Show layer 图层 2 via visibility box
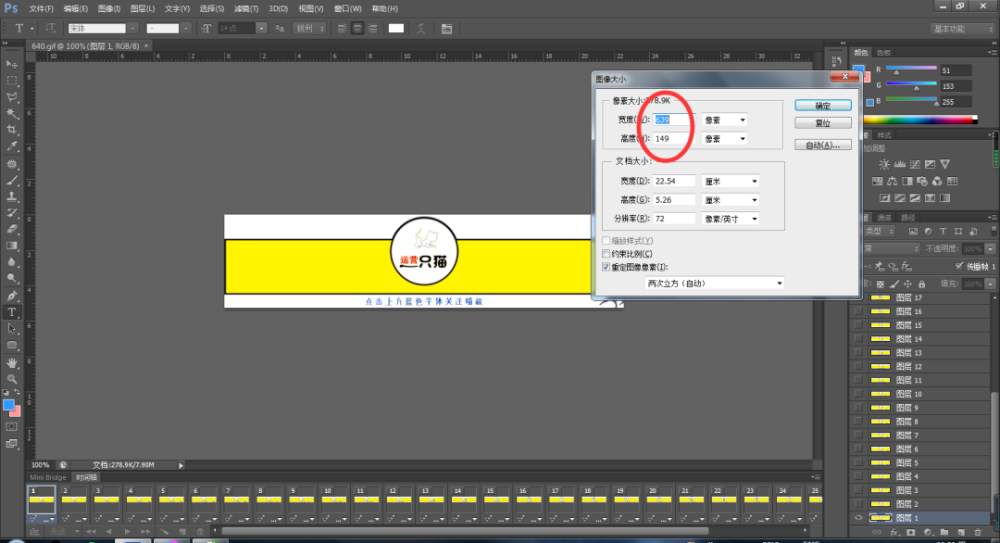 [858, 504]
